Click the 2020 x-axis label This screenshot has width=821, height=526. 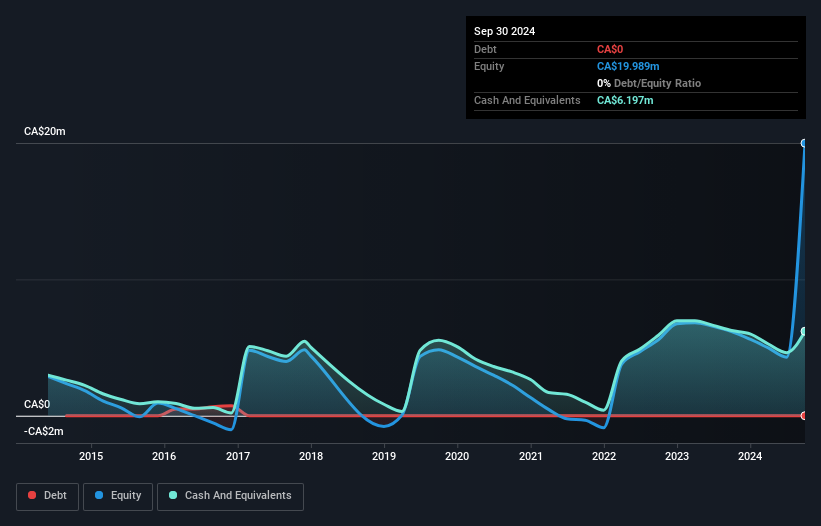coord(457,456)
